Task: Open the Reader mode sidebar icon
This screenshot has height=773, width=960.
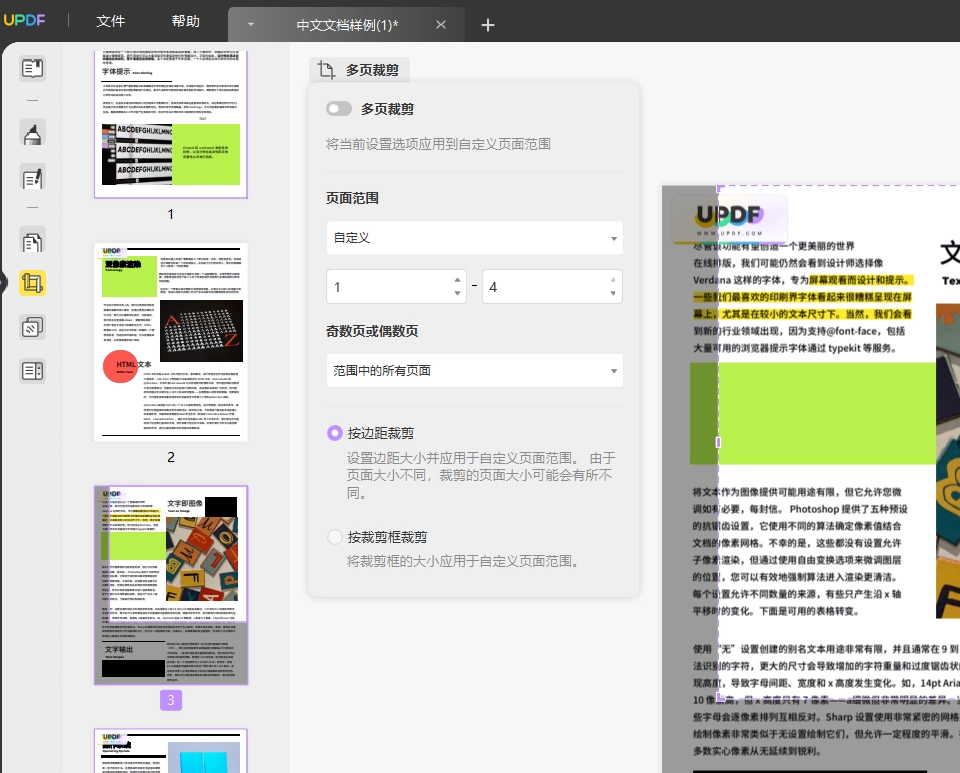Action: [32, 68]
